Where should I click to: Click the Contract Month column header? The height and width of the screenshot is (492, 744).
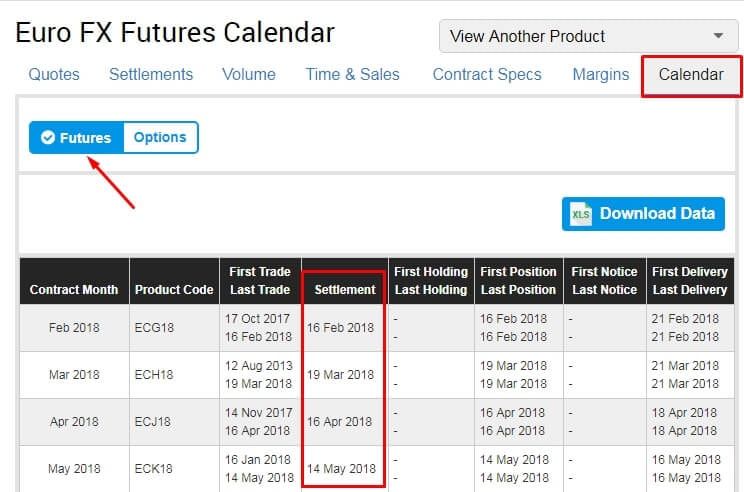74,290
